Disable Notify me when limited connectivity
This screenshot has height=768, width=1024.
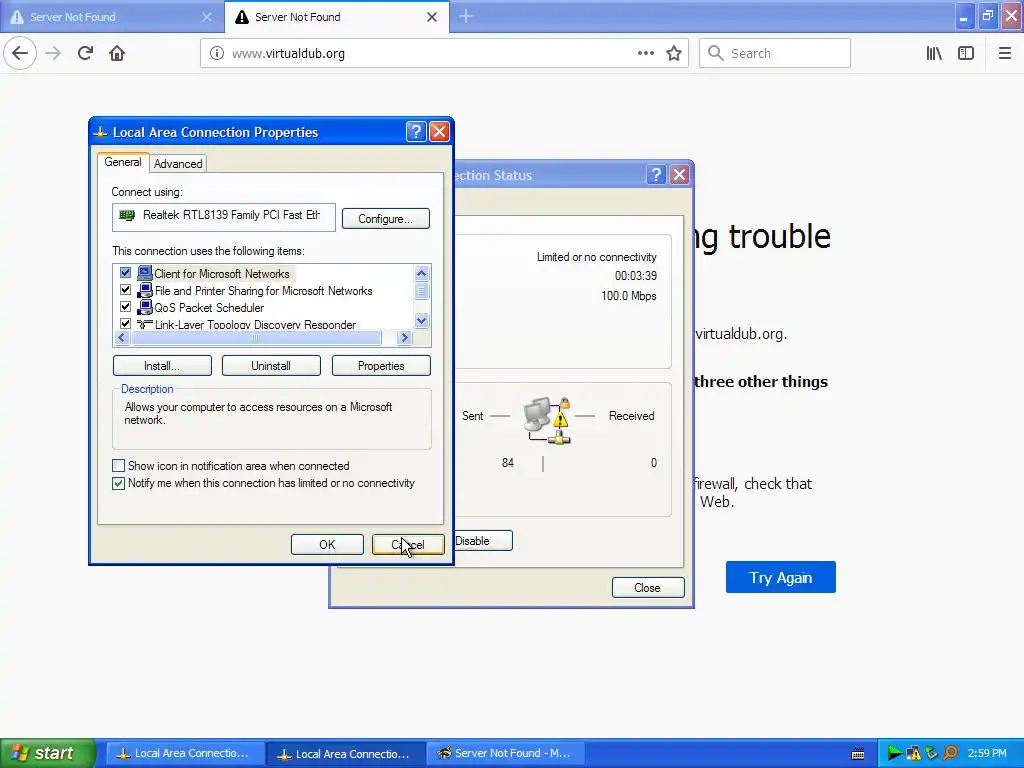click(x=118, y=483)
